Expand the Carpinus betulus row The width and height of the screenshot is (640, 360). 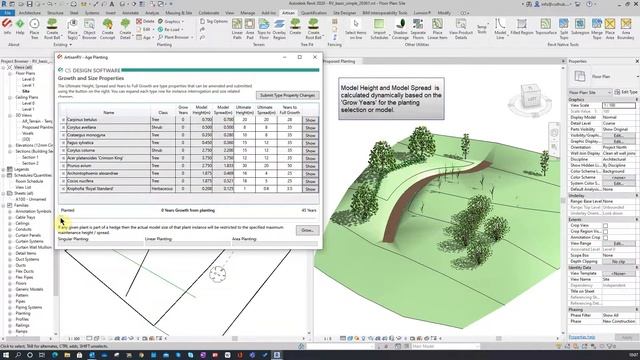pos(63,120)
